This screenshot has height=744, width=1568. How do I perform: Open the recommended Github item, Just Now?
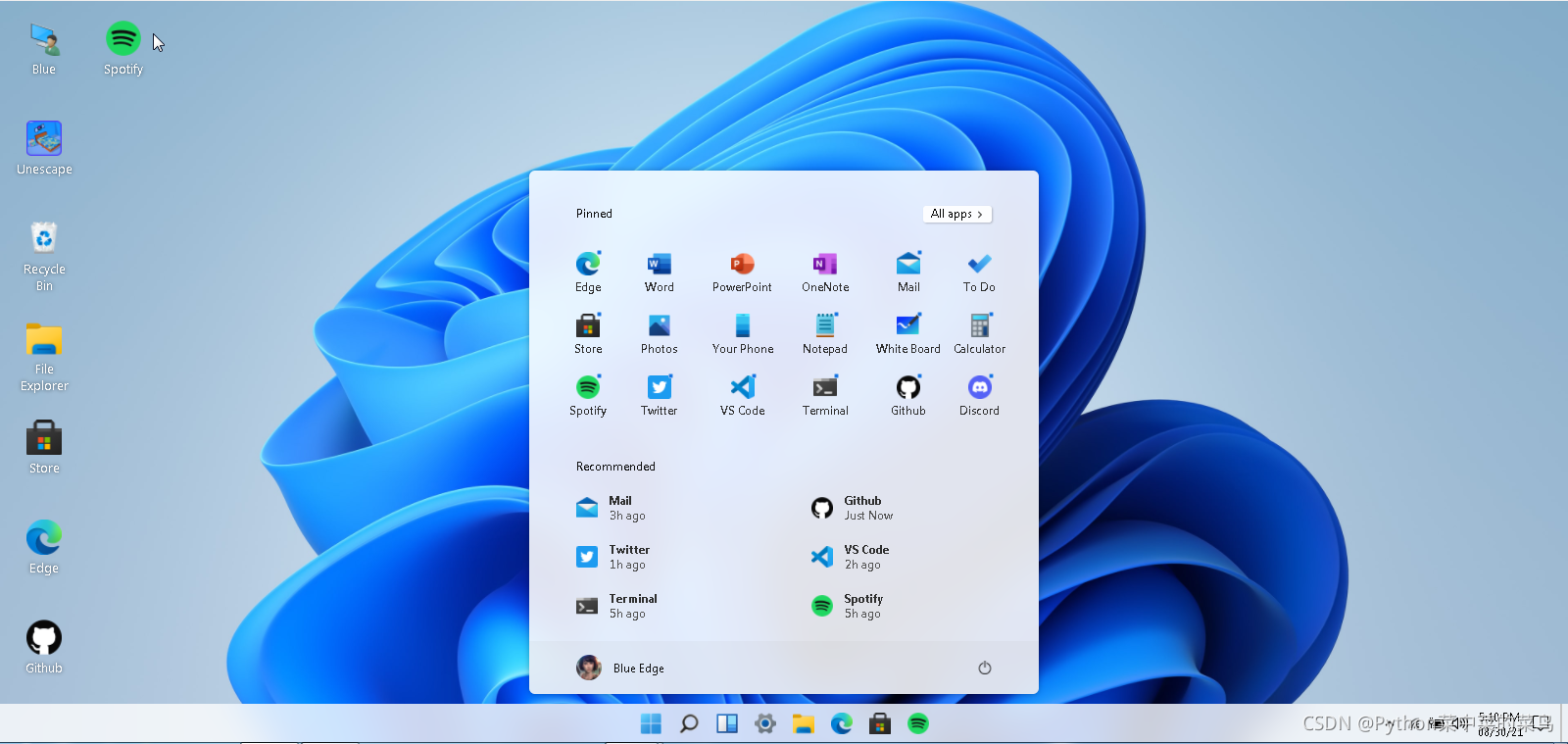pos(853,508)
